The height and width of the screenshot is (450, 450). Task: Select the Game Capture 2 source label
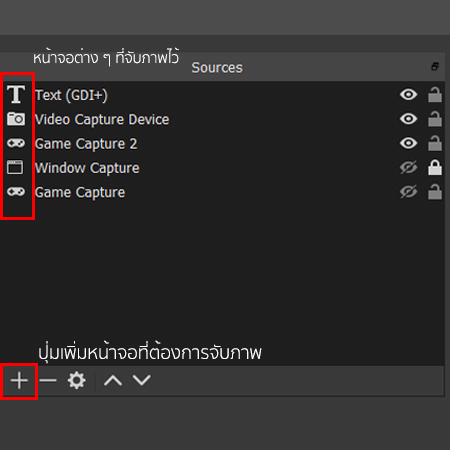86,144
